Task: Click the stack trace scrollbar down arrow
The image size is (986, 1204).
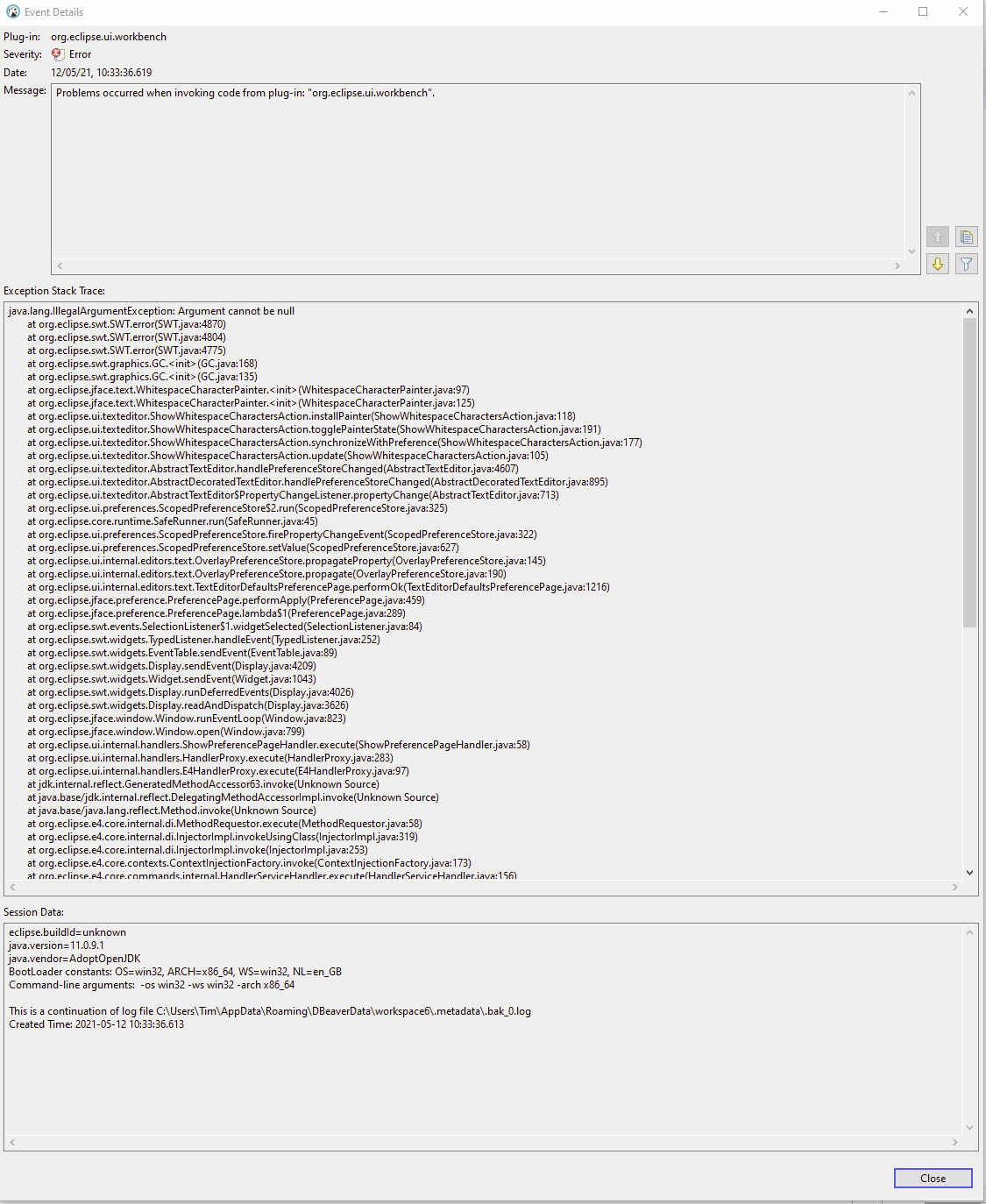Action: [969, 872]
